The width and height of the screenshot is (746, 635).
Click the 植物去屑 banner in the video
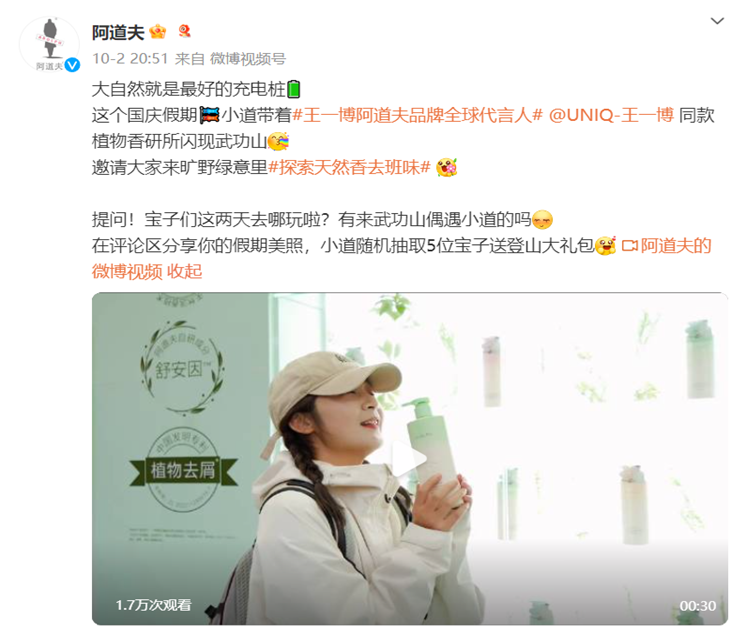coord(183,470)
